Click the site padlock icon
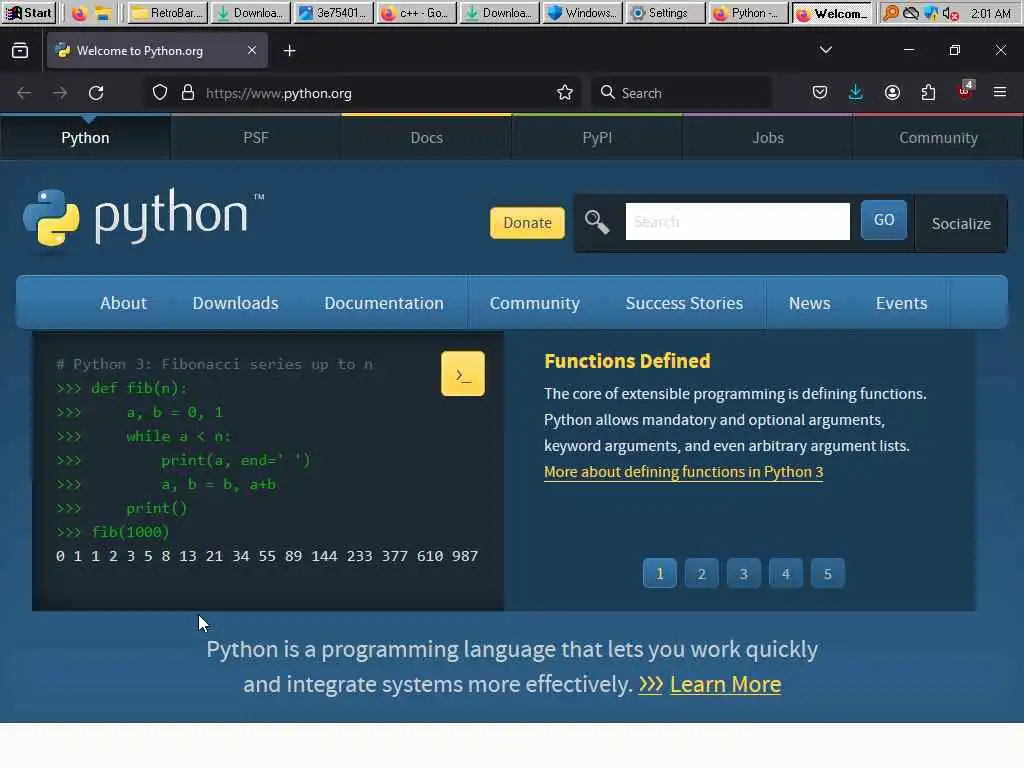Viewport: 1024px width, 768px height. [188, 93]
